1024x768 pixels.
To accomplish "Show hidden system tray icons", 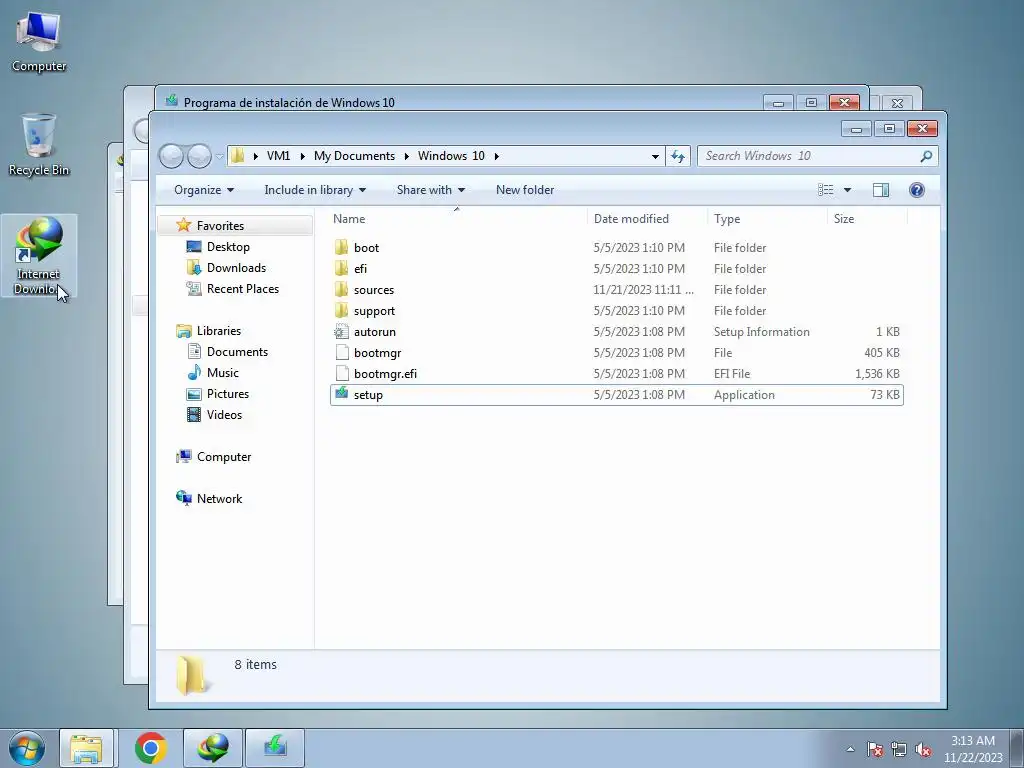I will pyautogui.click(x=850, y=749).
